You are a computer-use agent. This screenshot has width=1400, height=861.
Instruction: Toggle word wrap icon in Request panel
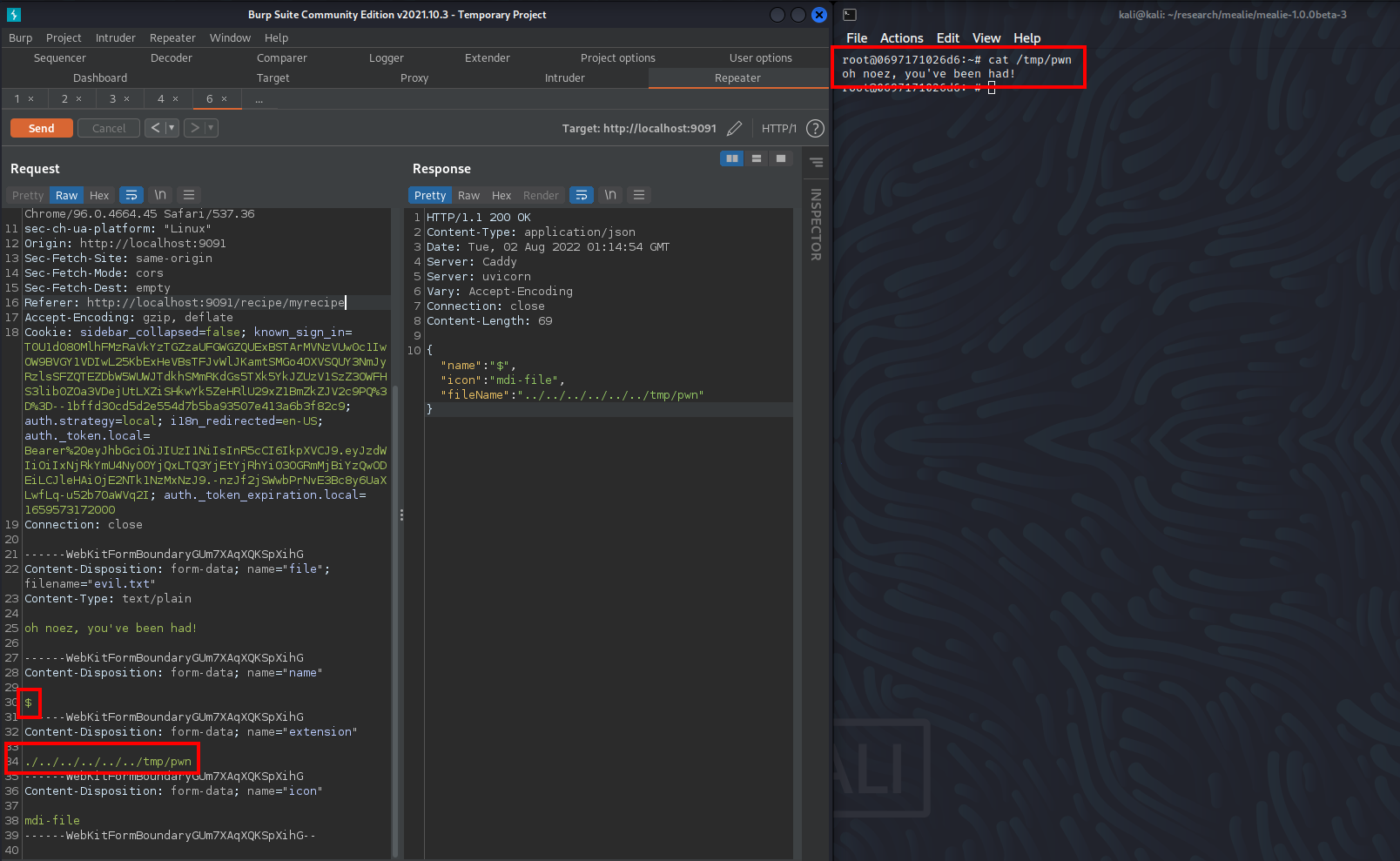pyautogui.click(x=131, y=195)
